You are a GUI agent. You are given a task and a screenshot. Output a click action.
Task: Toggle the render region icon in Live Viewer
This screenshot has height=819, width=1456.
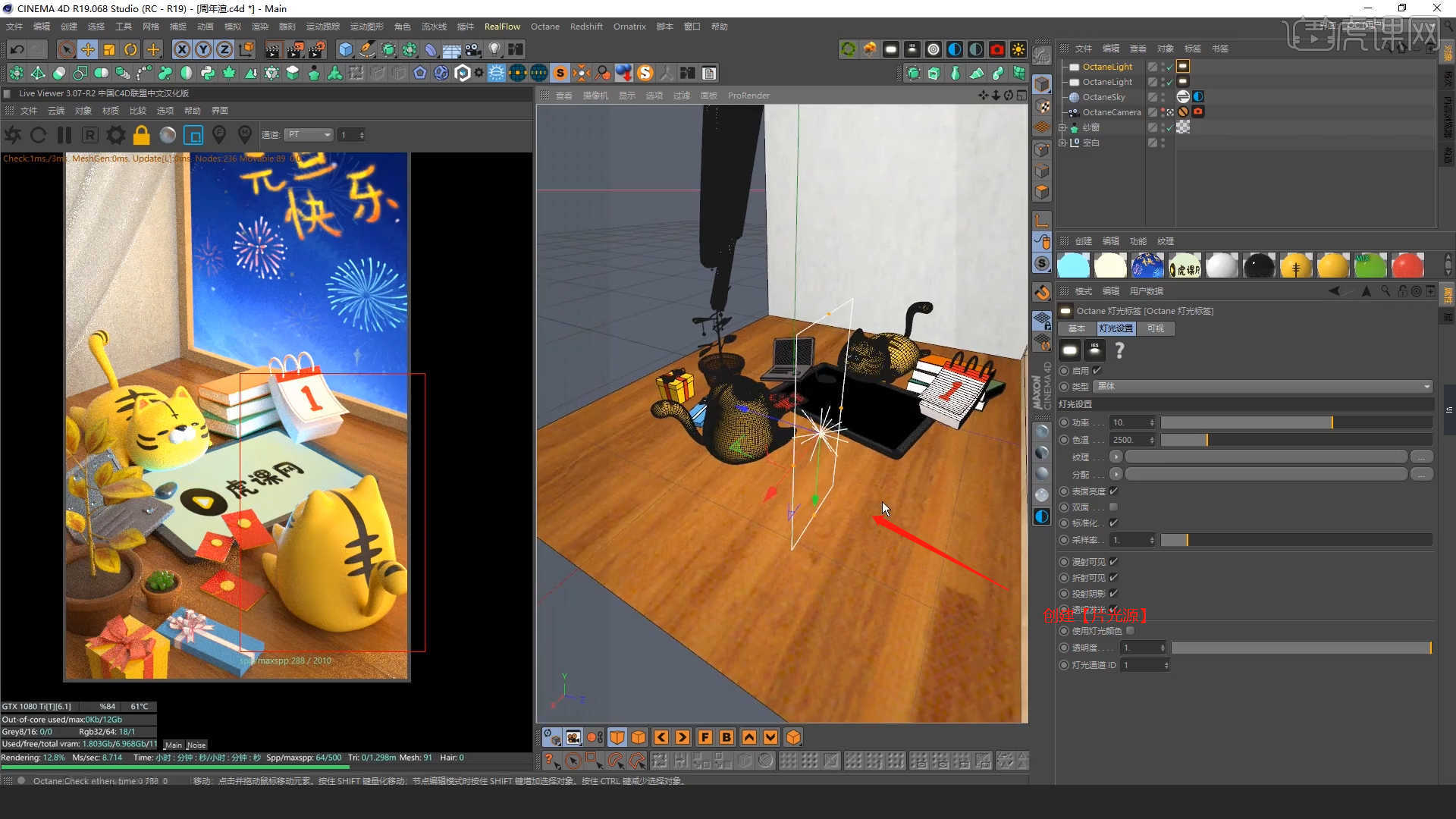click(193, 136)
